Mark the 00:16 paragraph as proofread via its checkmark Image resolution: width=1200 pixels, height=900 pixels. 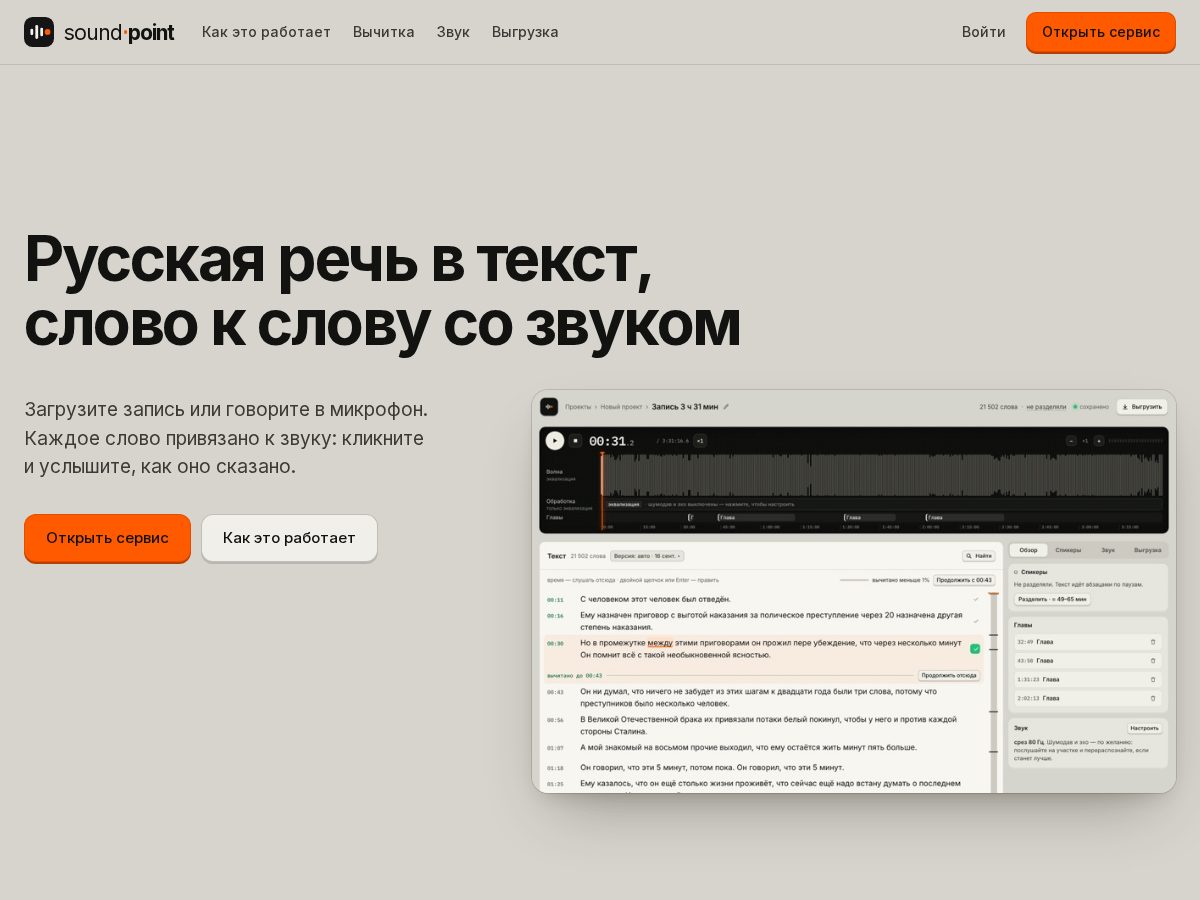tap(976, 621)
